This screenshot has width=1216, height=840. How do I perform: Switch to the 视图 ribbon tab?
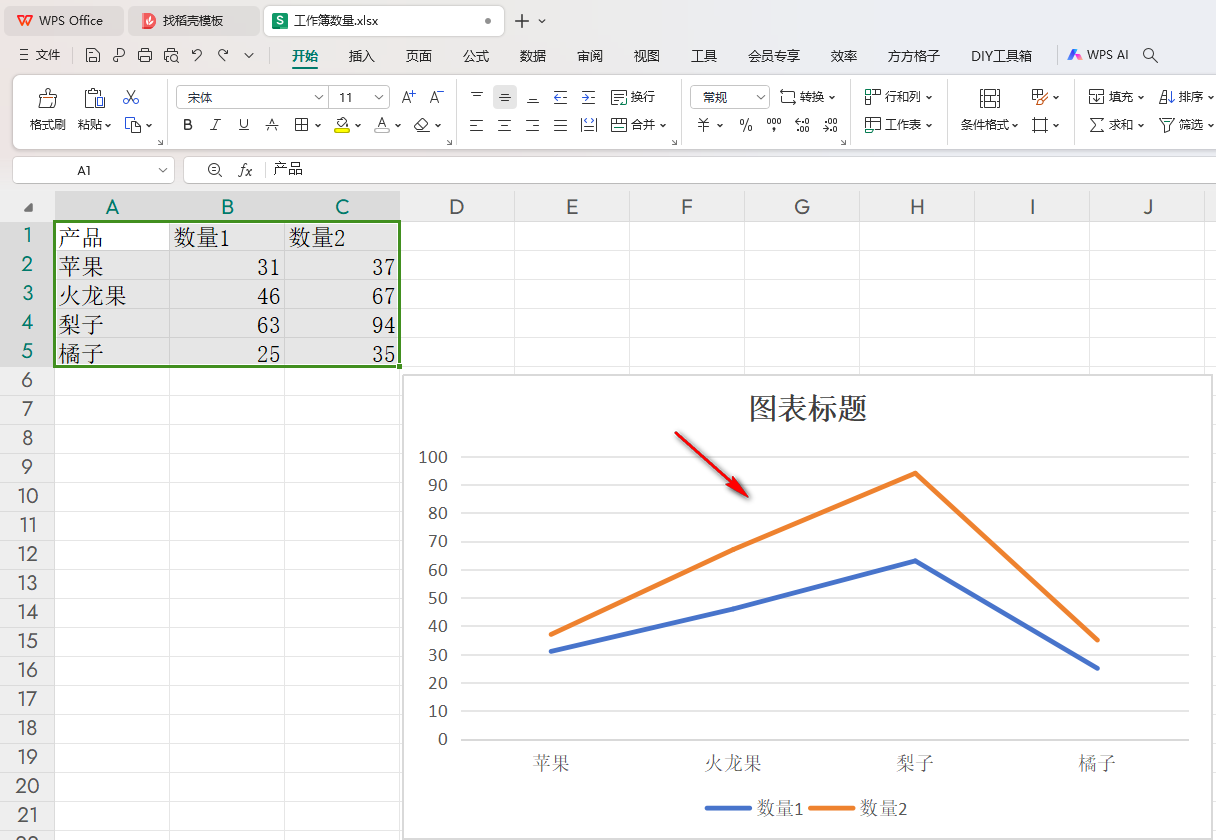647,56
